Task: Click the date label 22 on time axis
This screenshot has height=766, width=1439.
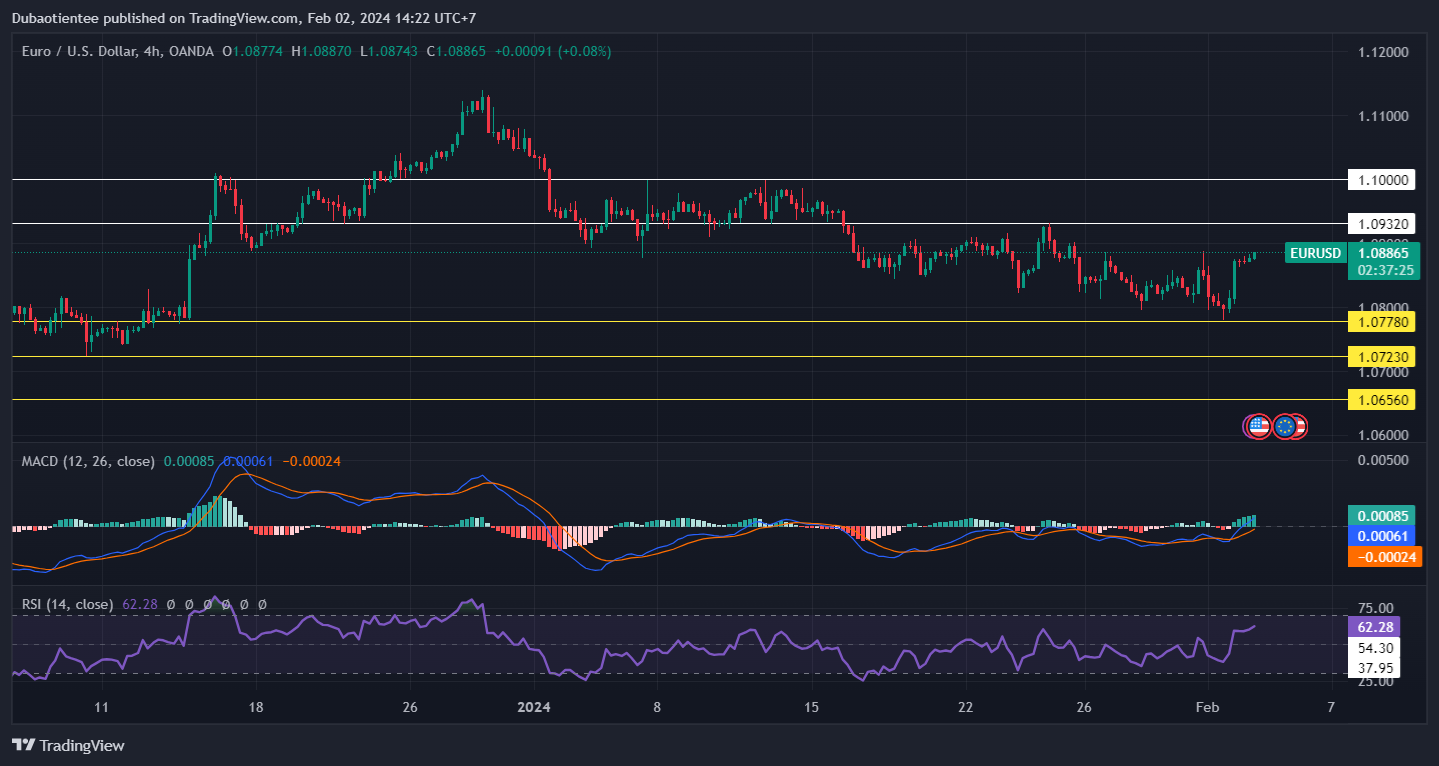Action: coord(965,707)
